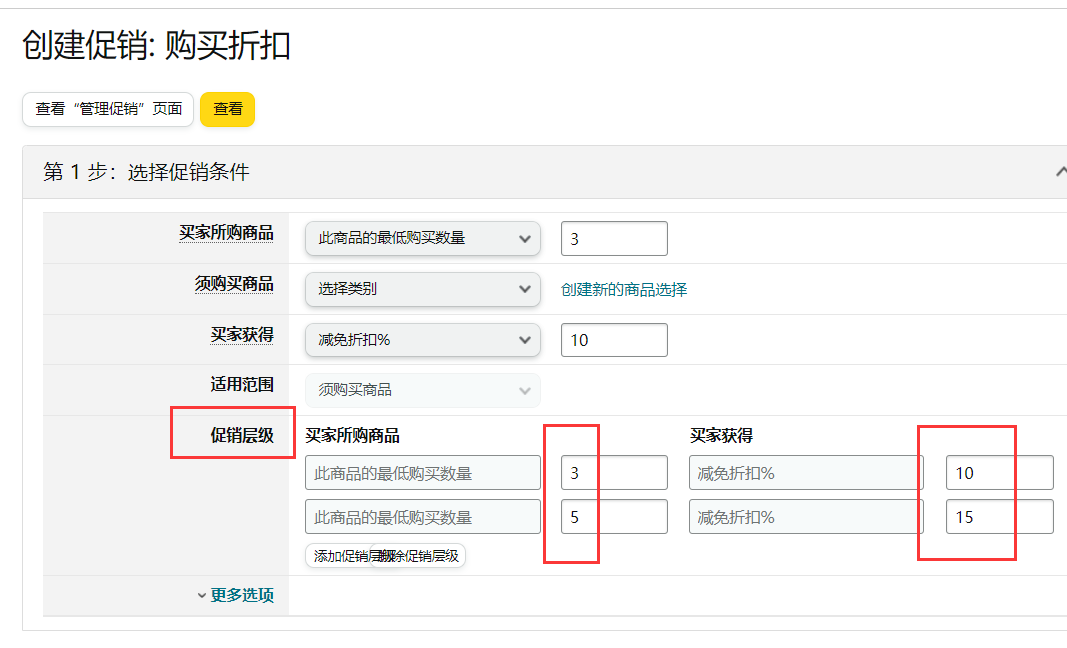1067x648 pixels.
Task: Open the 选择类别 category dropdown
Action: [x=422, y=289]
